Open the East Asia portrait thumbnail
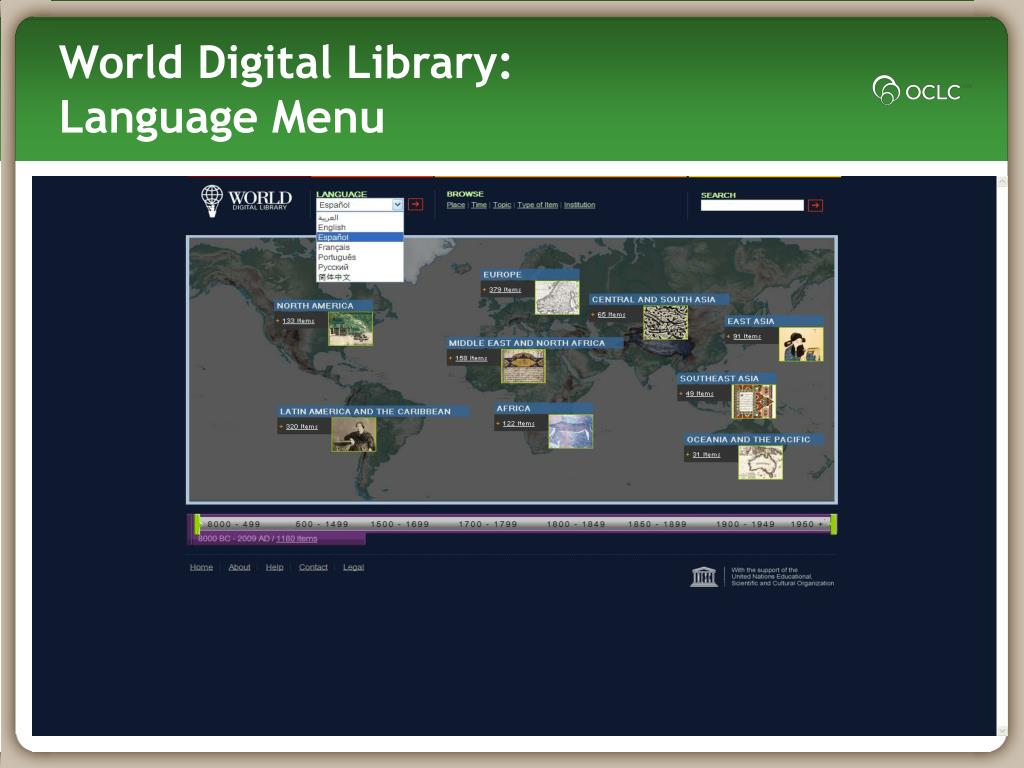 point(801,344)
